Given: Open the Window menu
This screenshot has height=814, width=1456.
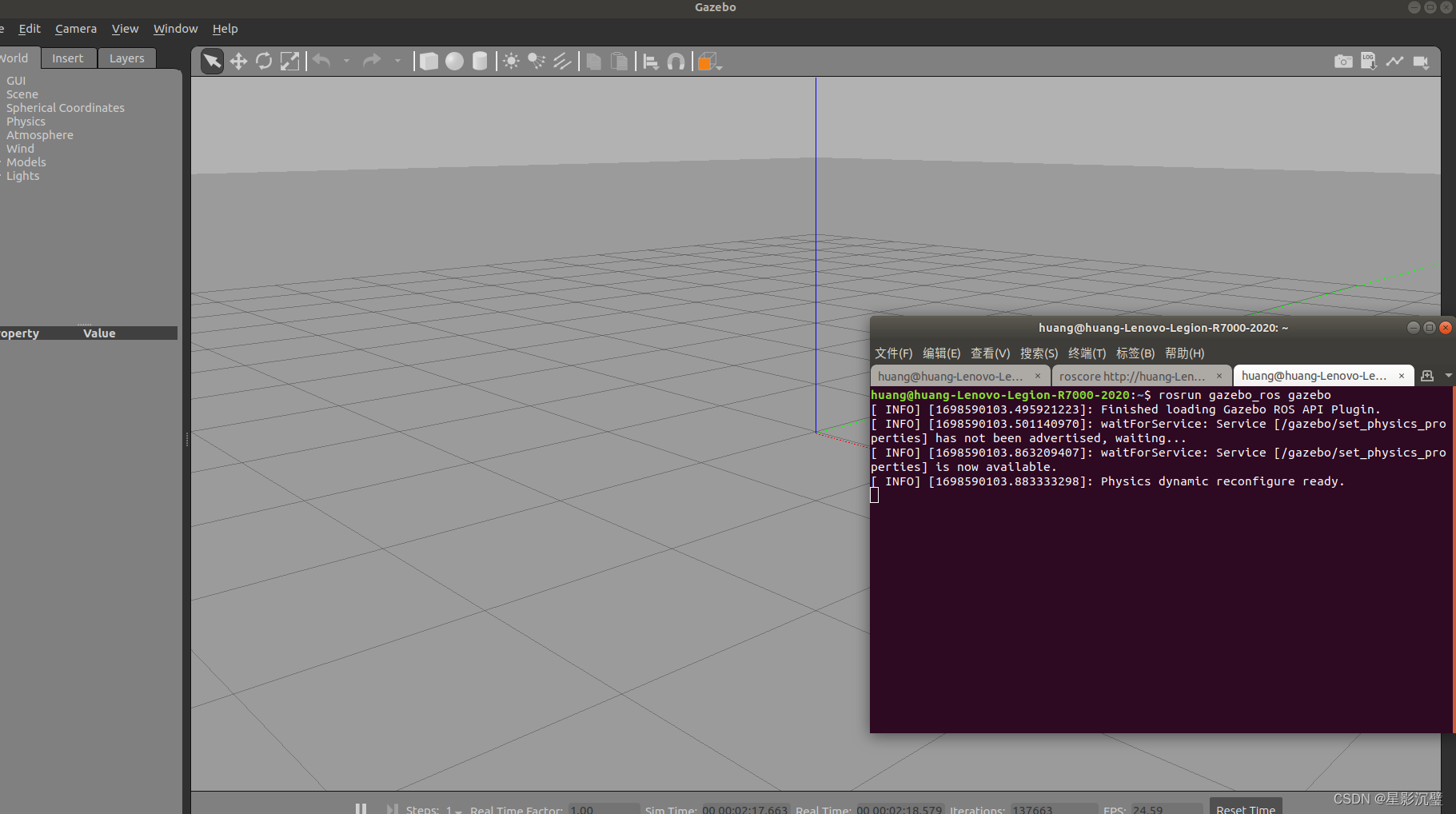Looking at the screenshot, I should tap(175, 29).
